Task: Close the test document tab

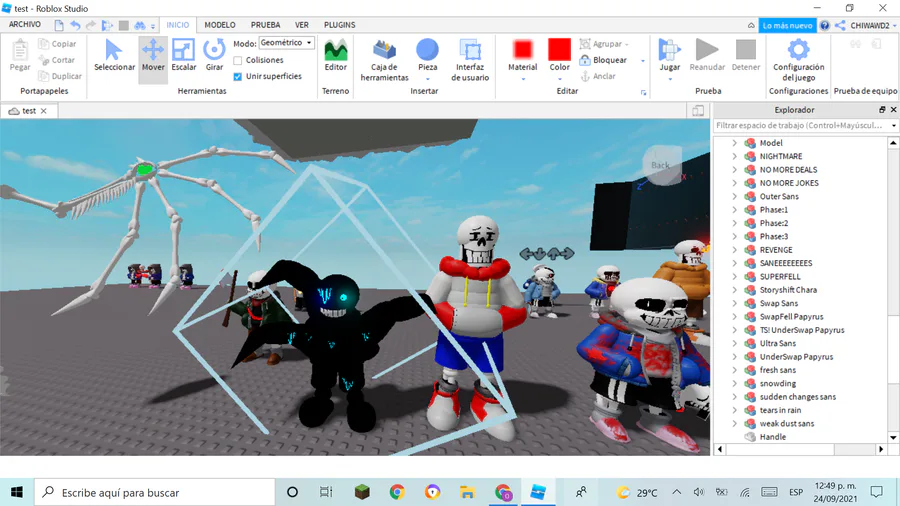Action: point(44,111)
